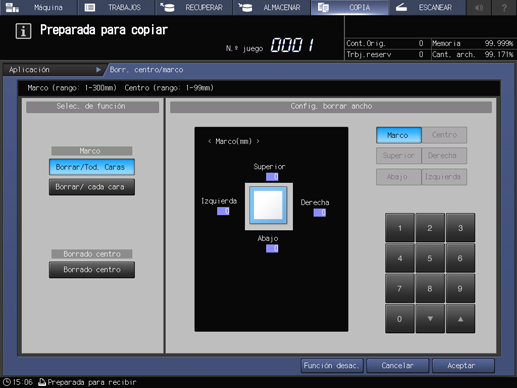Click the Cancelar button

[x=397, y=366]
